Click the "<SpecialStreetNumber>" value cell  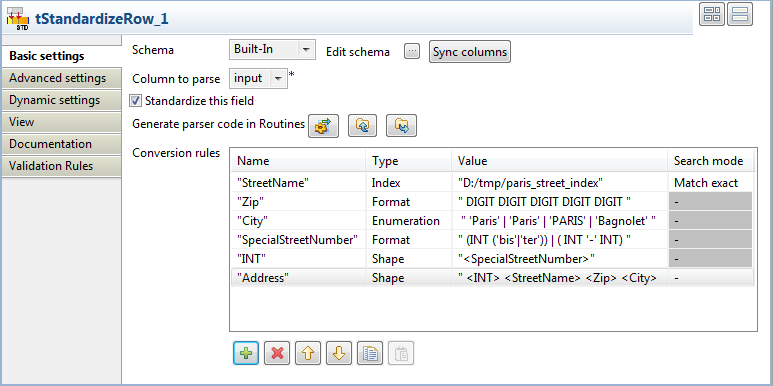[560, 259]
